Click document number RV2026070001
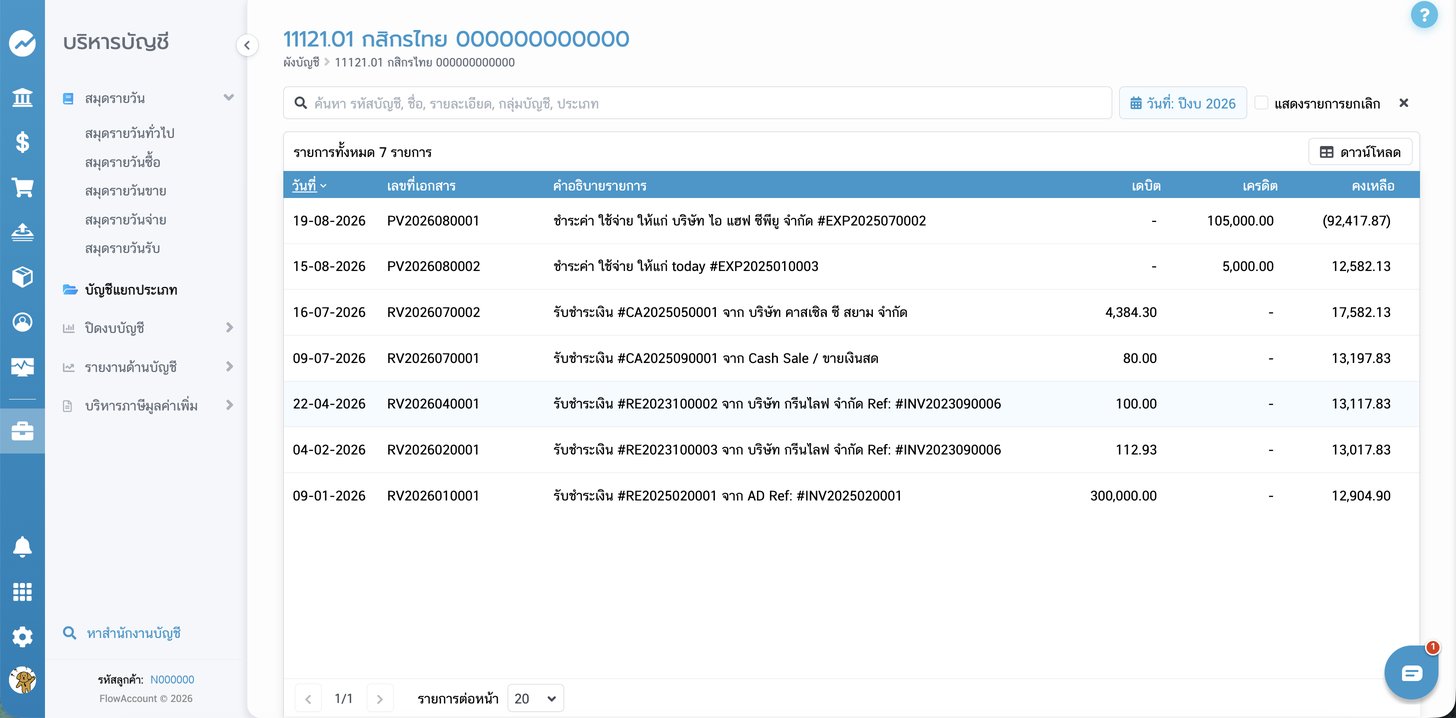The height and width of the screenshot is (718, 1456). [x=433, y=358]
